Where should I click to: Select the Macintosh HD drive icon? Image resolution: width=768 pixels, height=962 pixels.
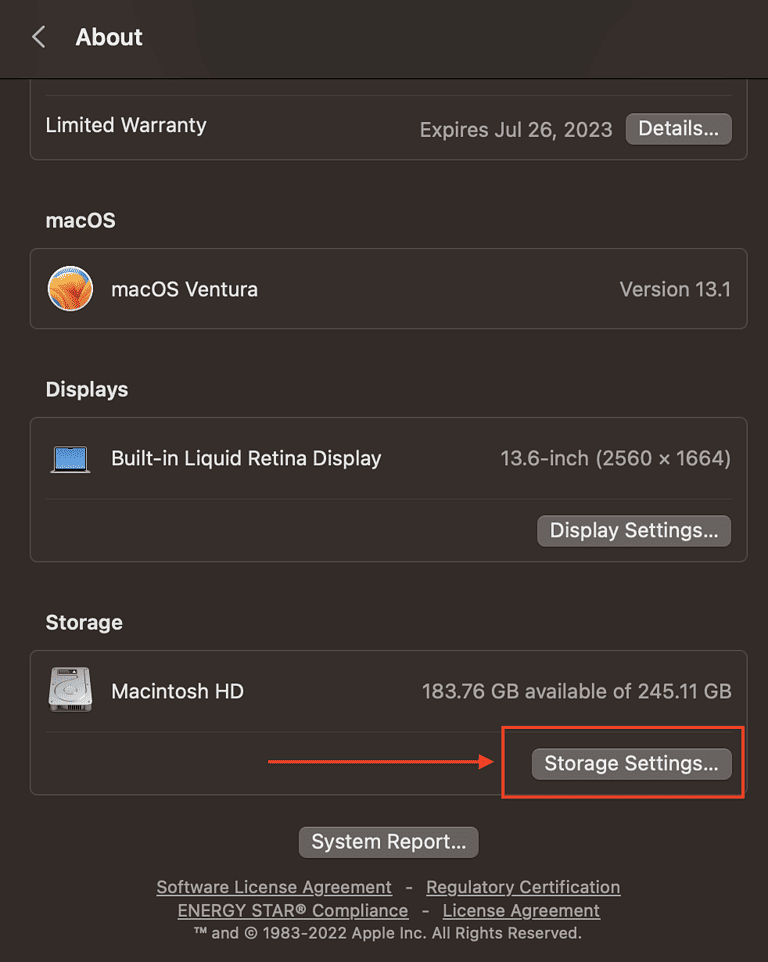[x=70, y=690]
